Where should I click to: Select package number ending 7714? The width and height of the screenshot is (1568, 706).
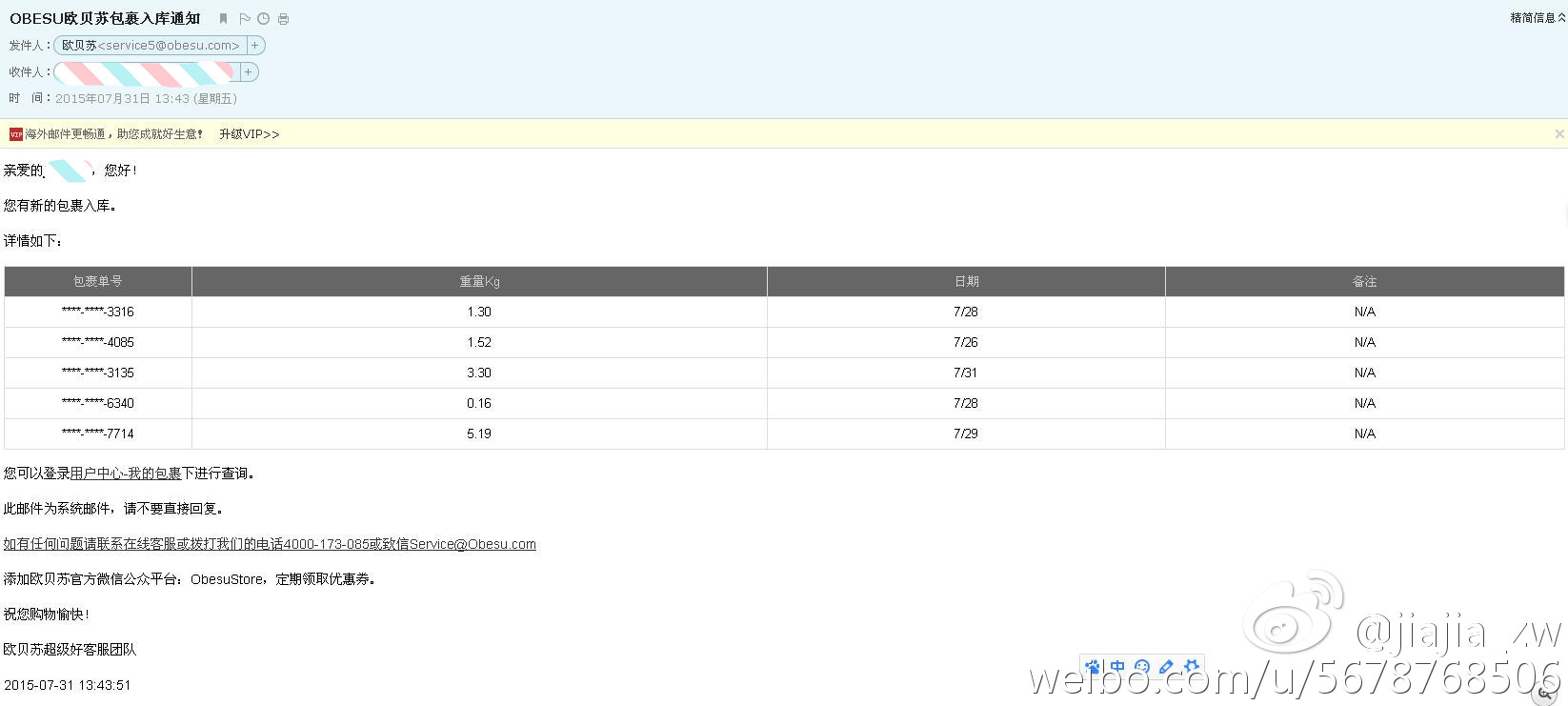click(x=98, y=434)
